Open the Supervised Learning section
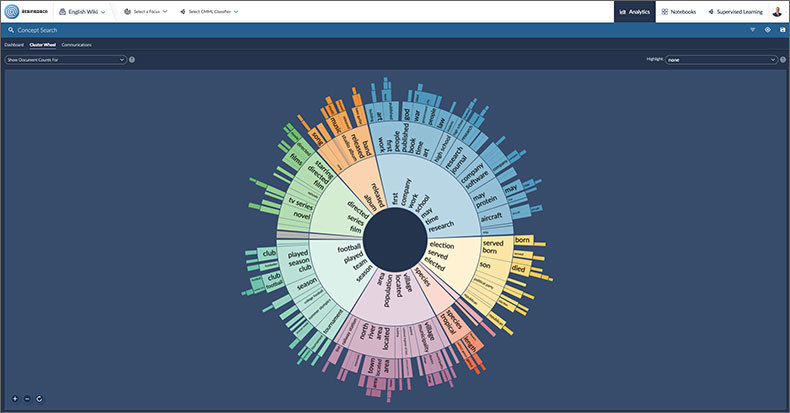The height and width of the screenshot is (413, 790). click(735, 12)
